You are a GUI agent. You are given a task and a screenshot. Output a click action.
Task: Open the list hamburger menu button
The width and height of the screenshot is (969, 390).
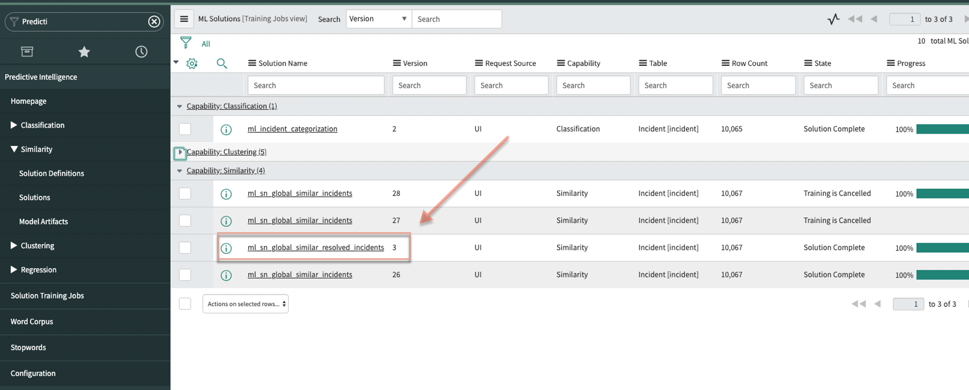(184, 19)
